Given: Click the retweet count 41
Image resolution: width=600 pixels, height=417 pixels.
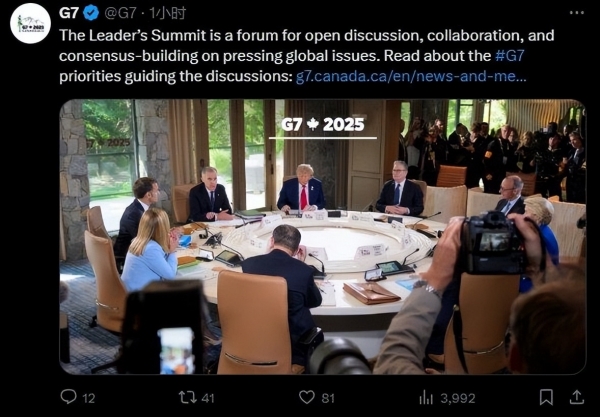Looking at the screenshot, I should click(207, 398).
